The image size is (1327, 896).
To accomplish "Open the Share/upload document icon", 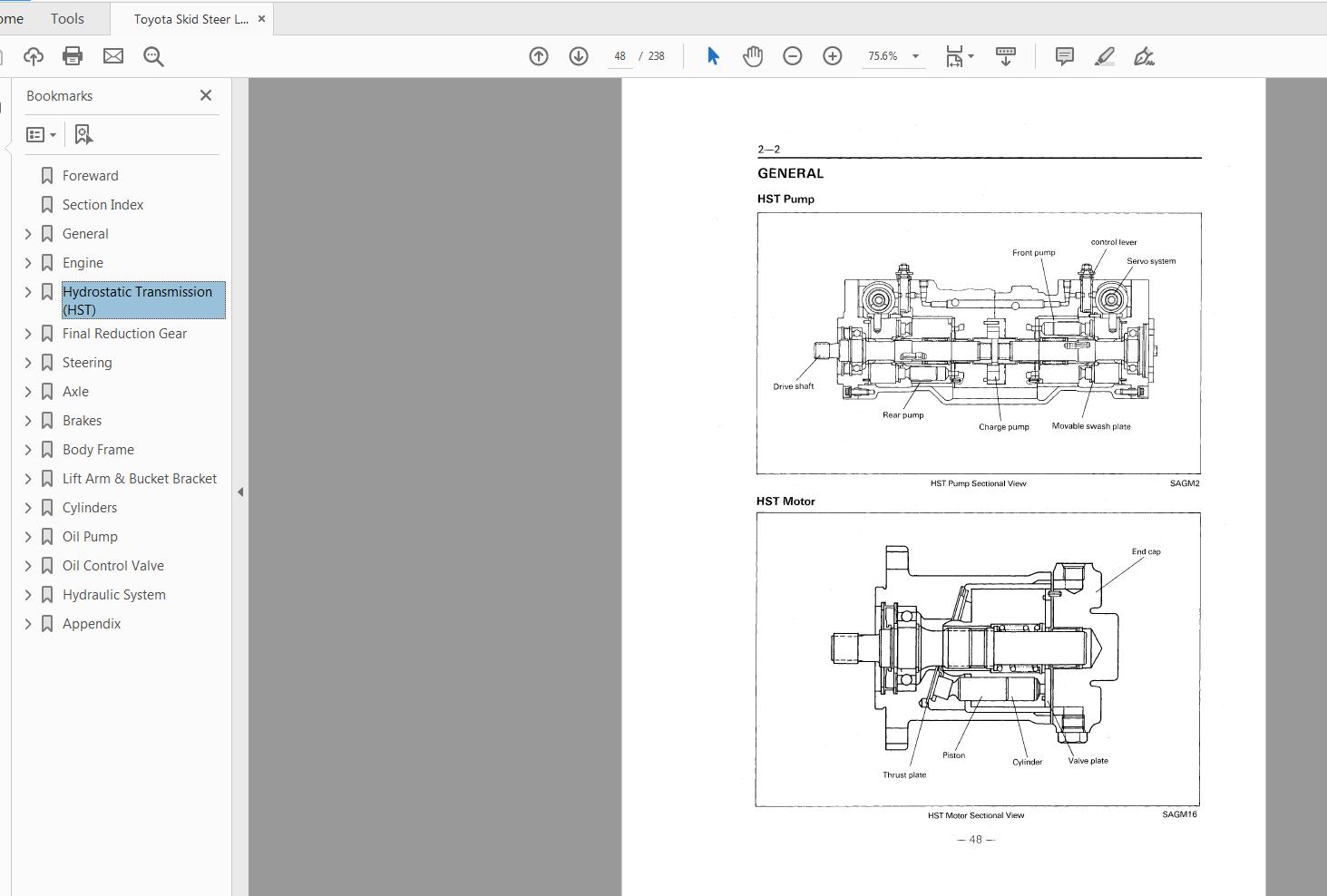I will [x=34, y=56].
